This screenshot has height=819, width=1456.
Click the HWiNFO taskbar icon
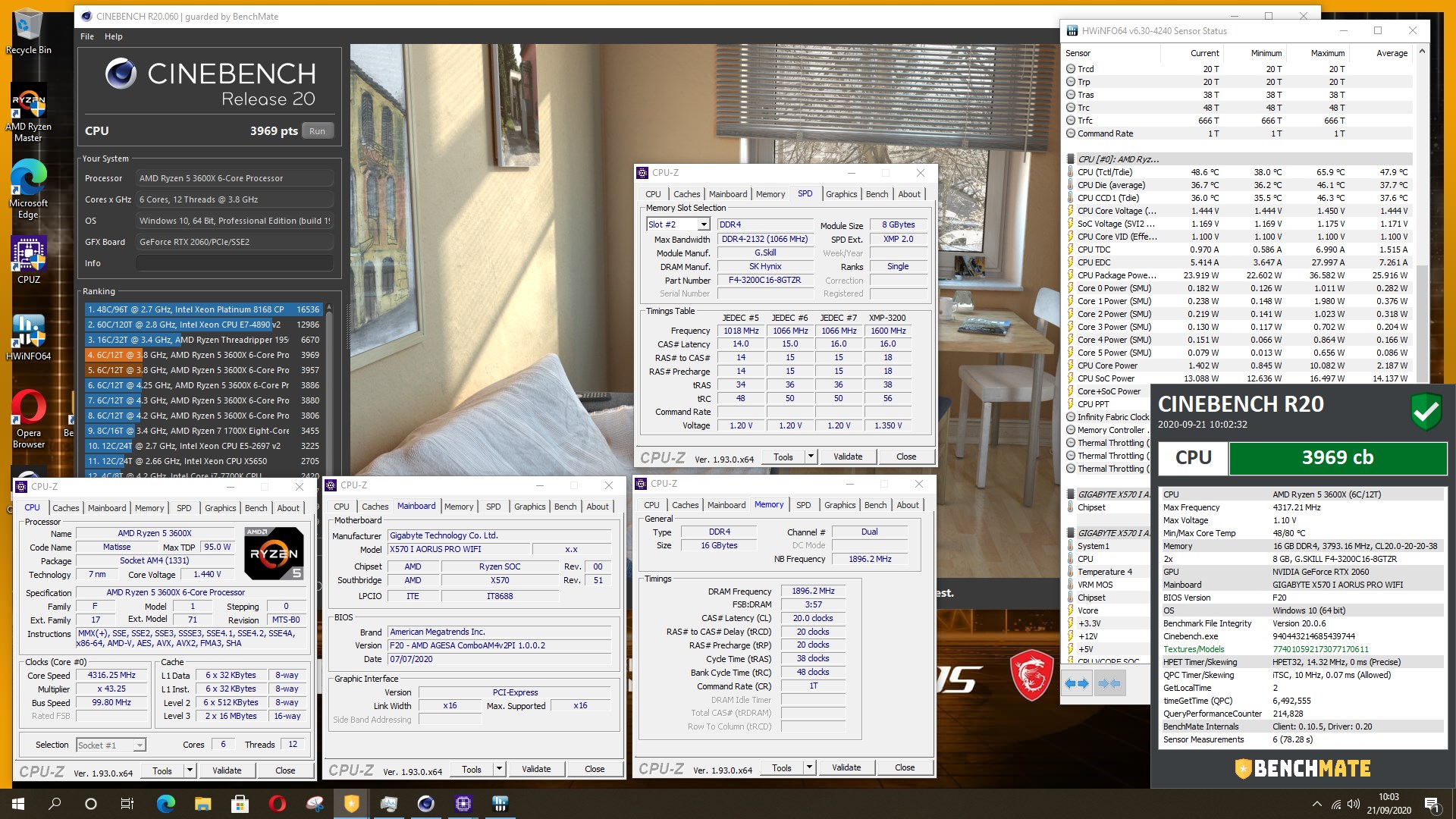click(x=500, y=804)
